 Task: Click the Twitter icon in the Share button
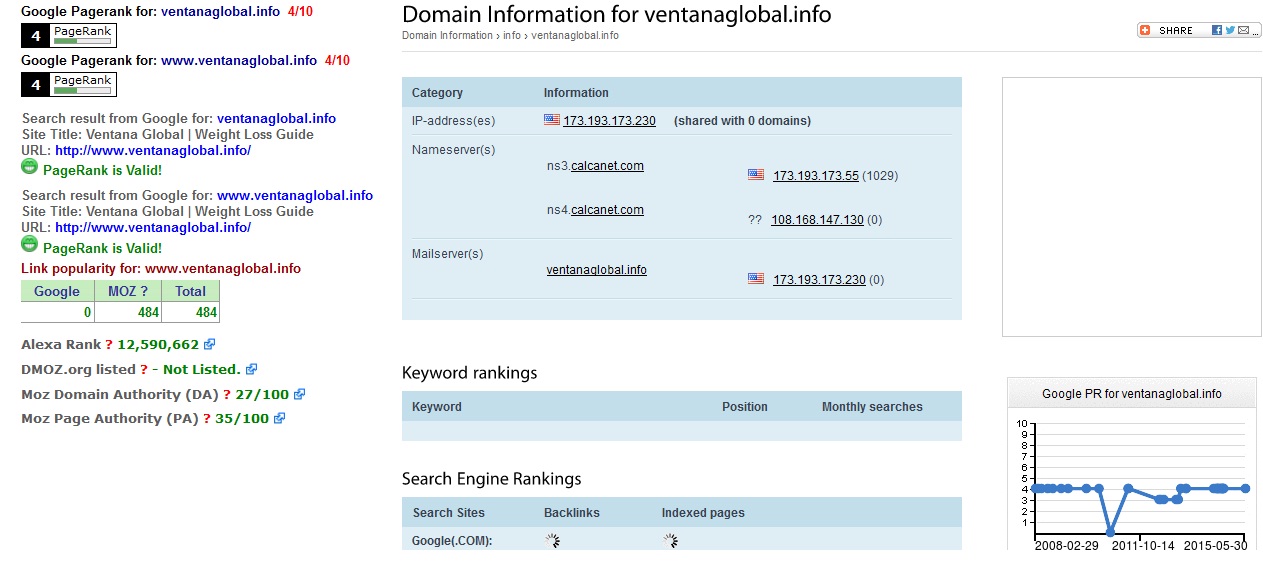tap(1230, 30)
